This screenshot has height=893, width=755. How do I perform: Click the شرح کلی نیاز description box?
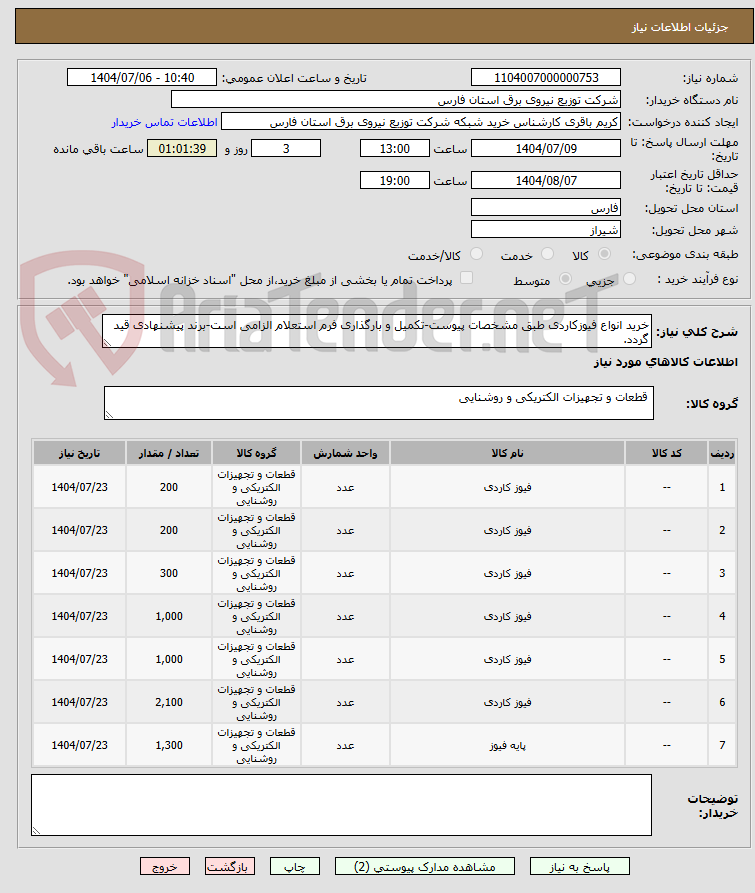[377, 331]
